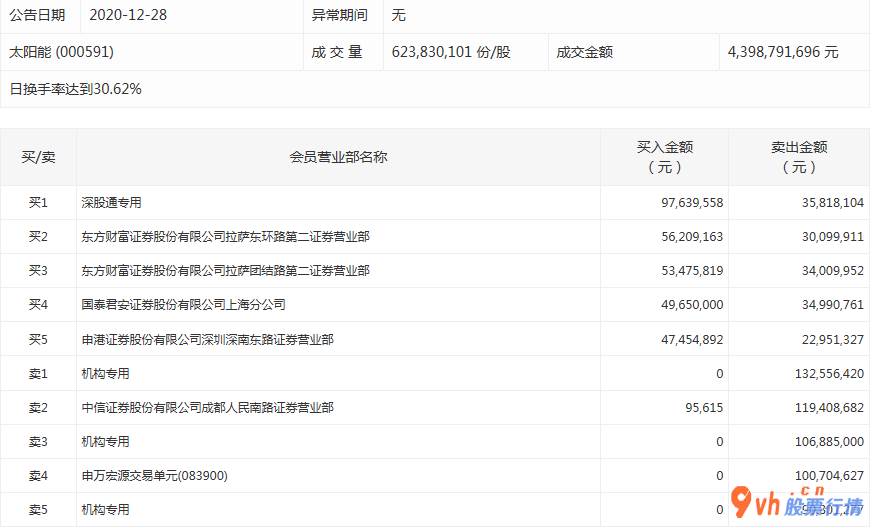The height and width of the screenshot is (528, 873).
Task: Click the 买/卖 column header
Action: point(38,157)
